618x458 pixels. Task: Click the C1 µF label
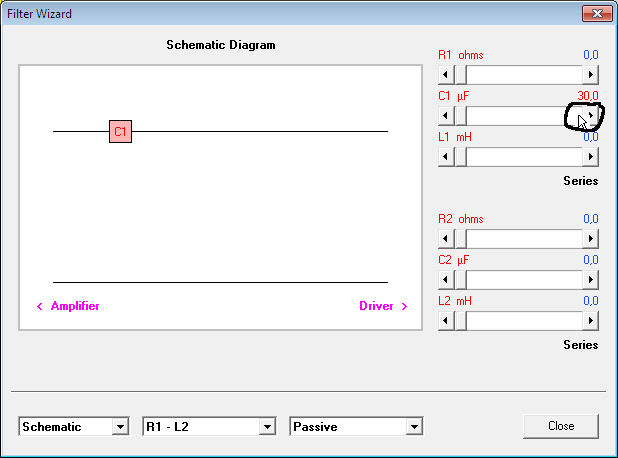[454, 96]
